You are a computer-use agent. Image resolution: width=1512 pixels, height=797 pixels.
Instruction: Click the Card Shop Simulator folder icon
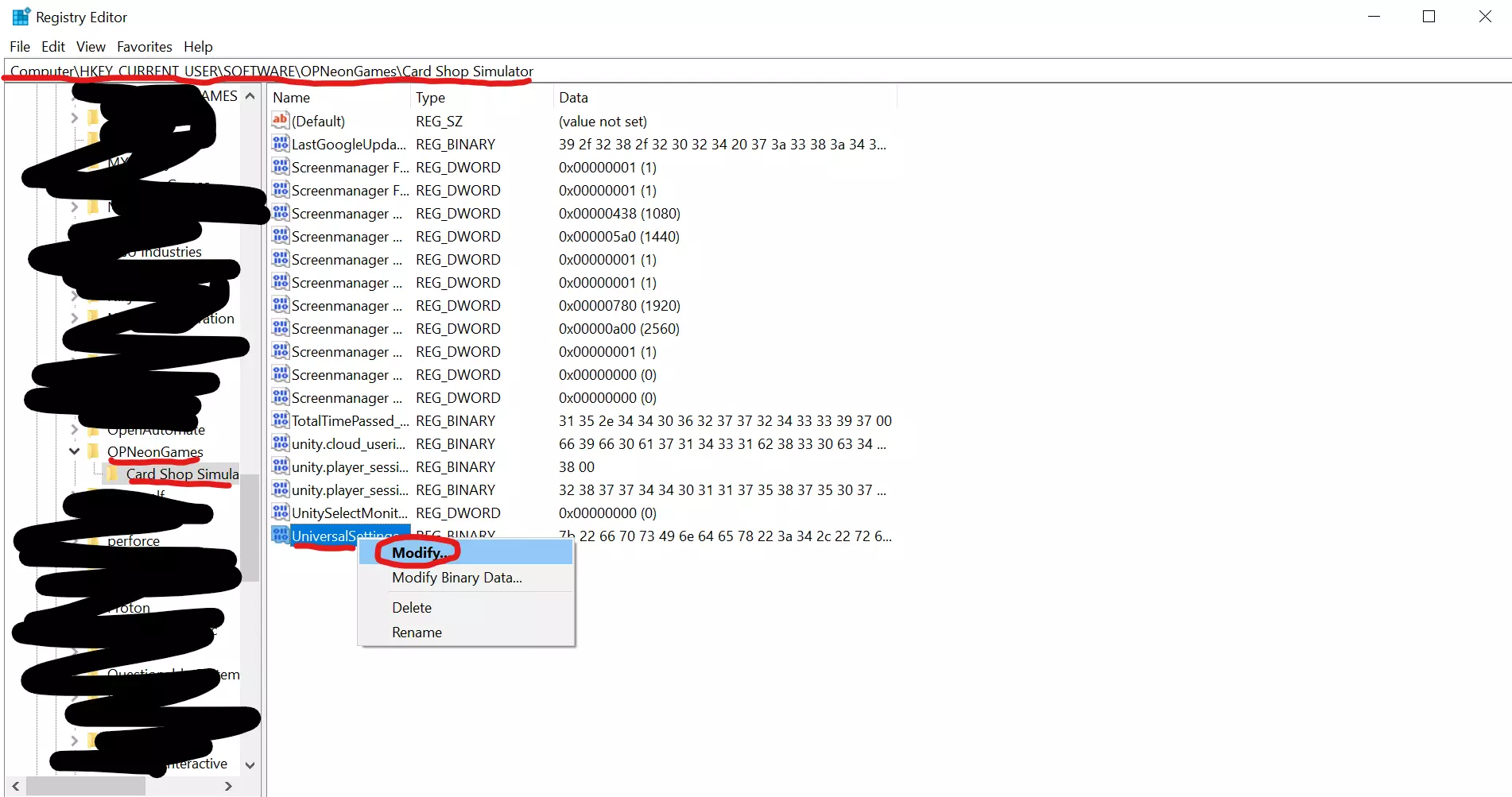pyautogui.click(x=112, y=474)
